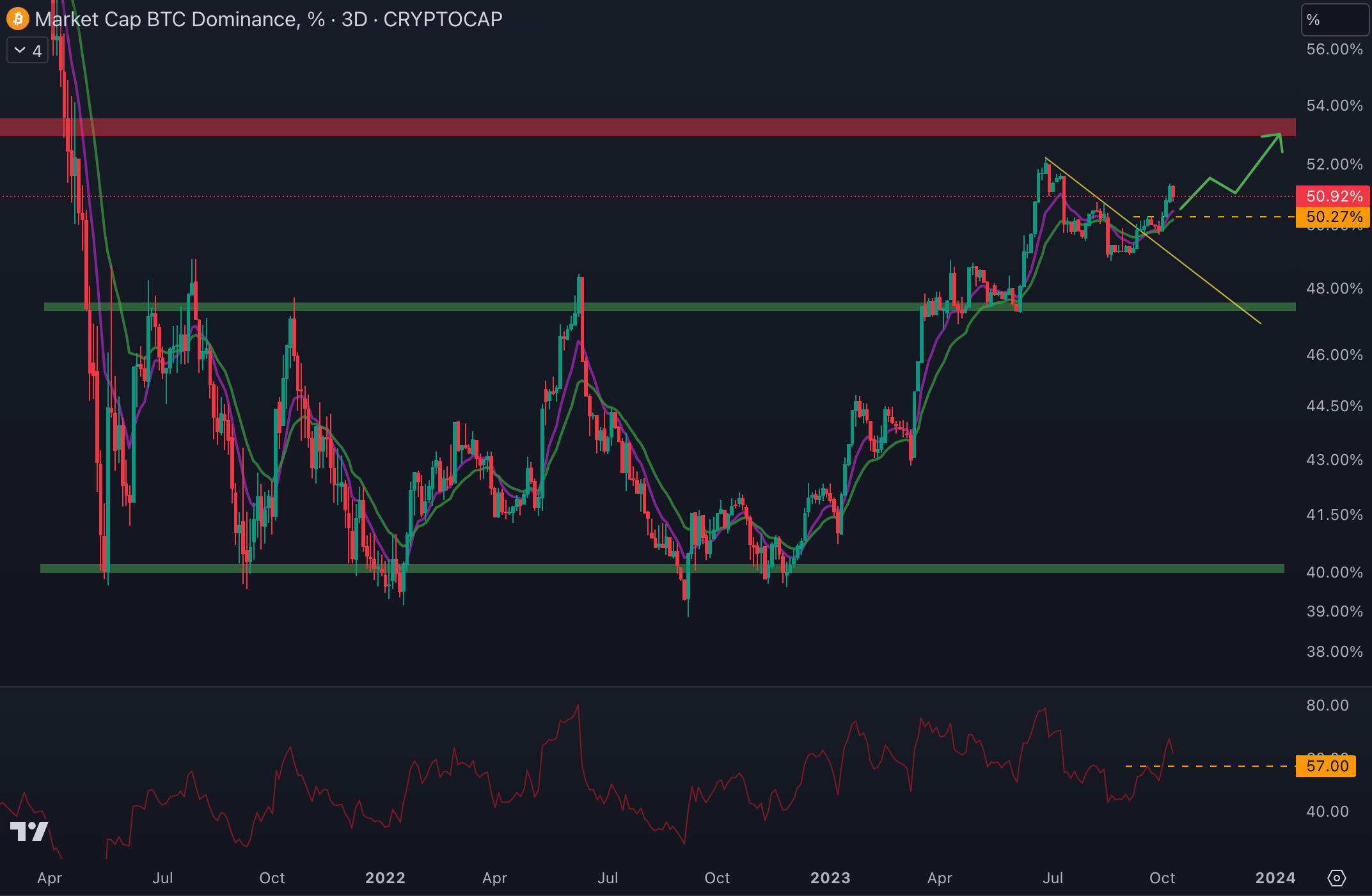Click the red 50.92% current price label
1372x896 pixels.
click(1333, 196)
